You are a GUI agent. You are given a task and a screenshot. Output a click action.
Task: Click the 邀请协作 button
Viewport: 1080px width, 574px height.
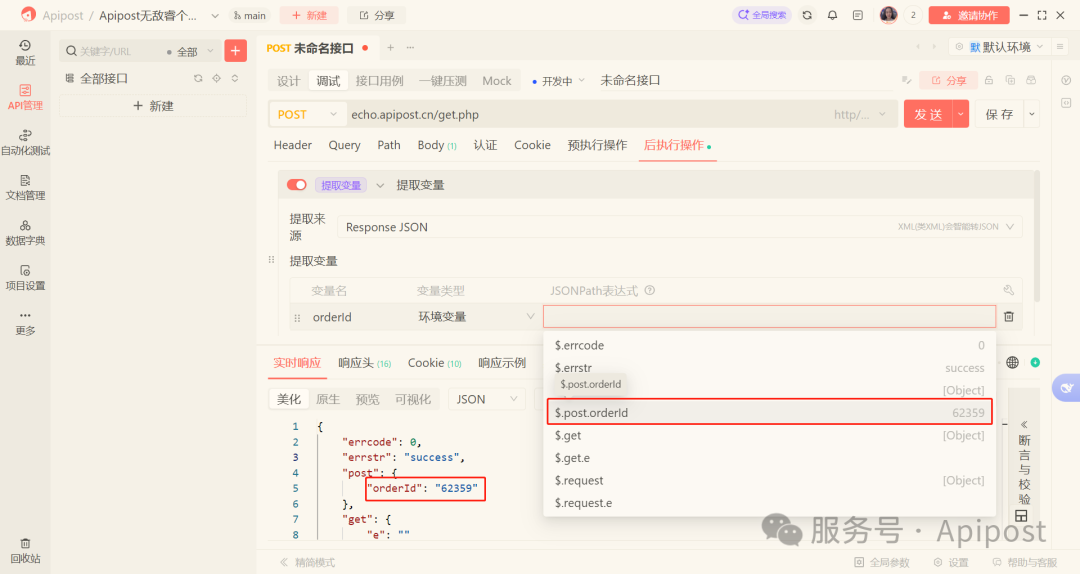pos(969,15)
